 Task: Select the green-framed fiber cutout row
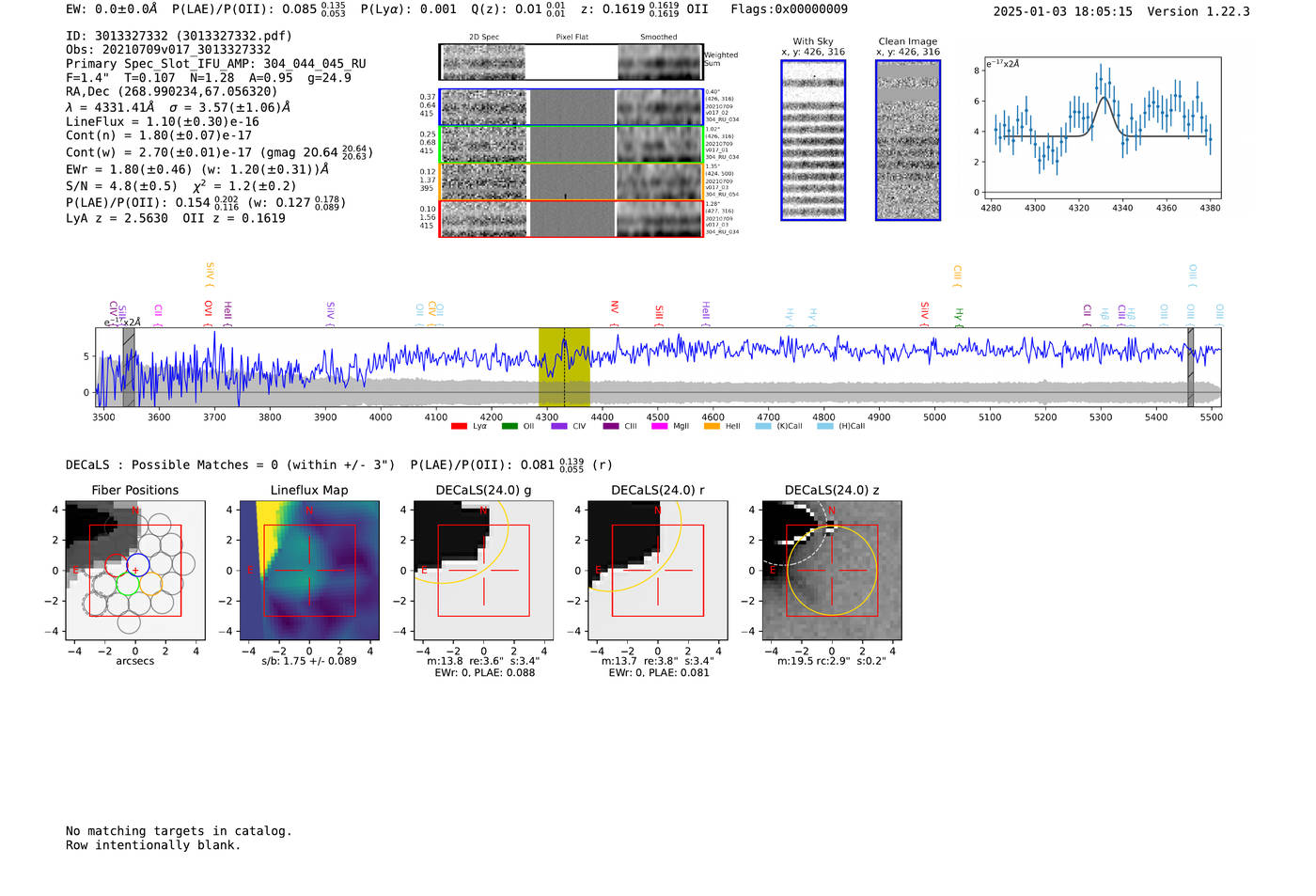point(571,145)
